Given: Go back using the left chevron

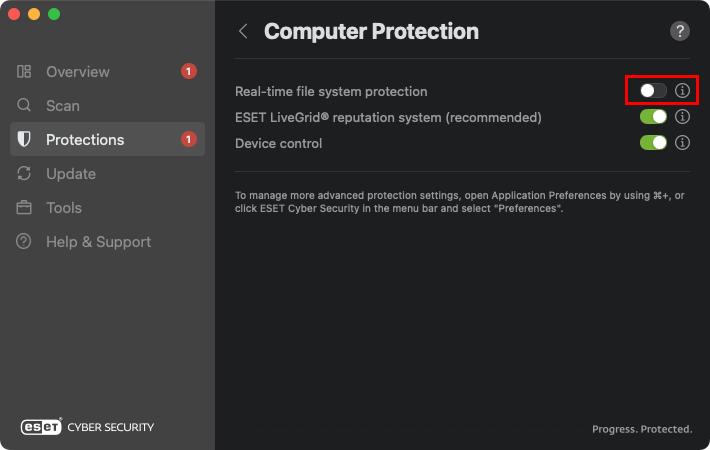Looking at the screenshot, I should pyautogui.click(x=243, y=31).
